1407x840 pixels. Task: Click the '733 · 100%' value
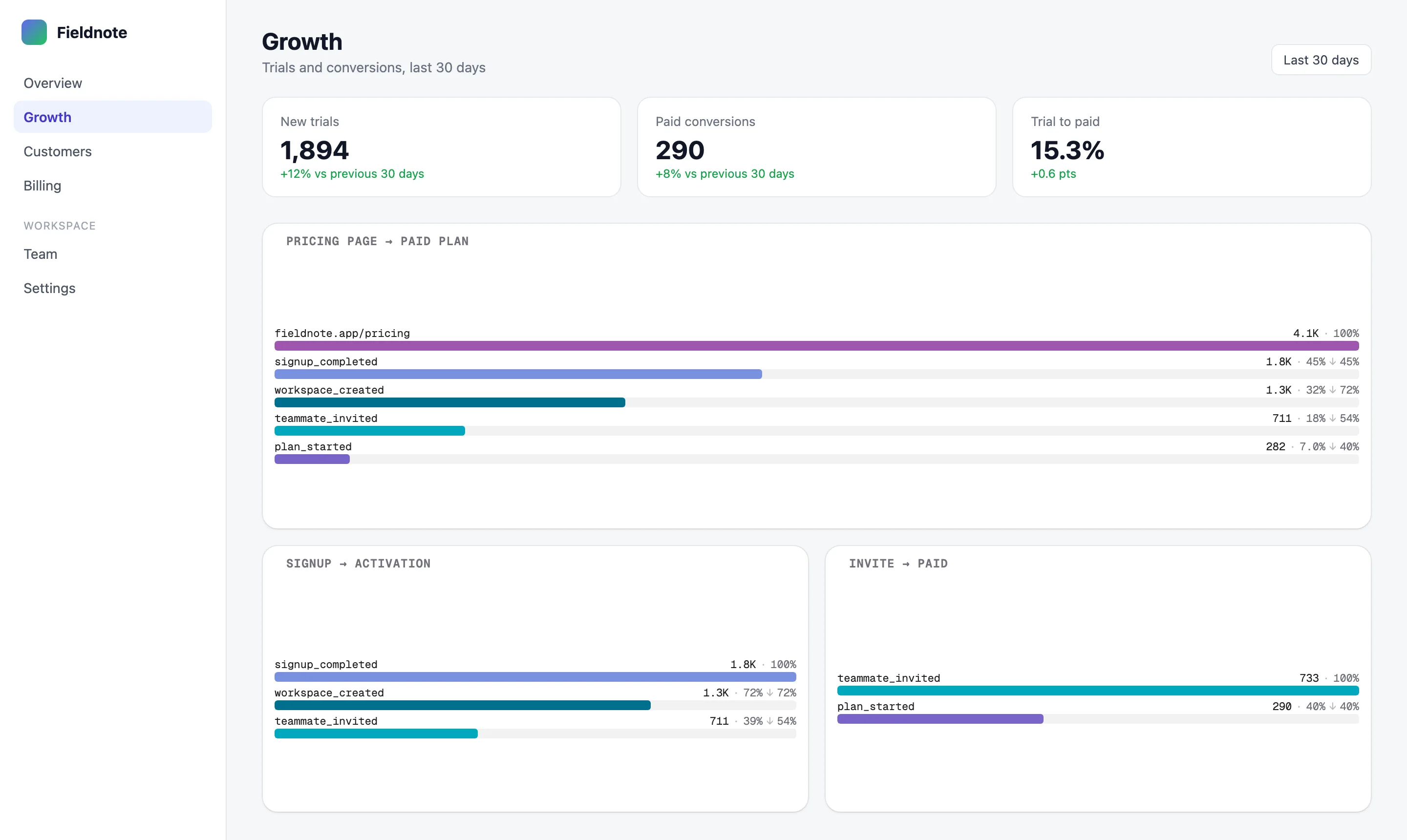click(1329, 678)
